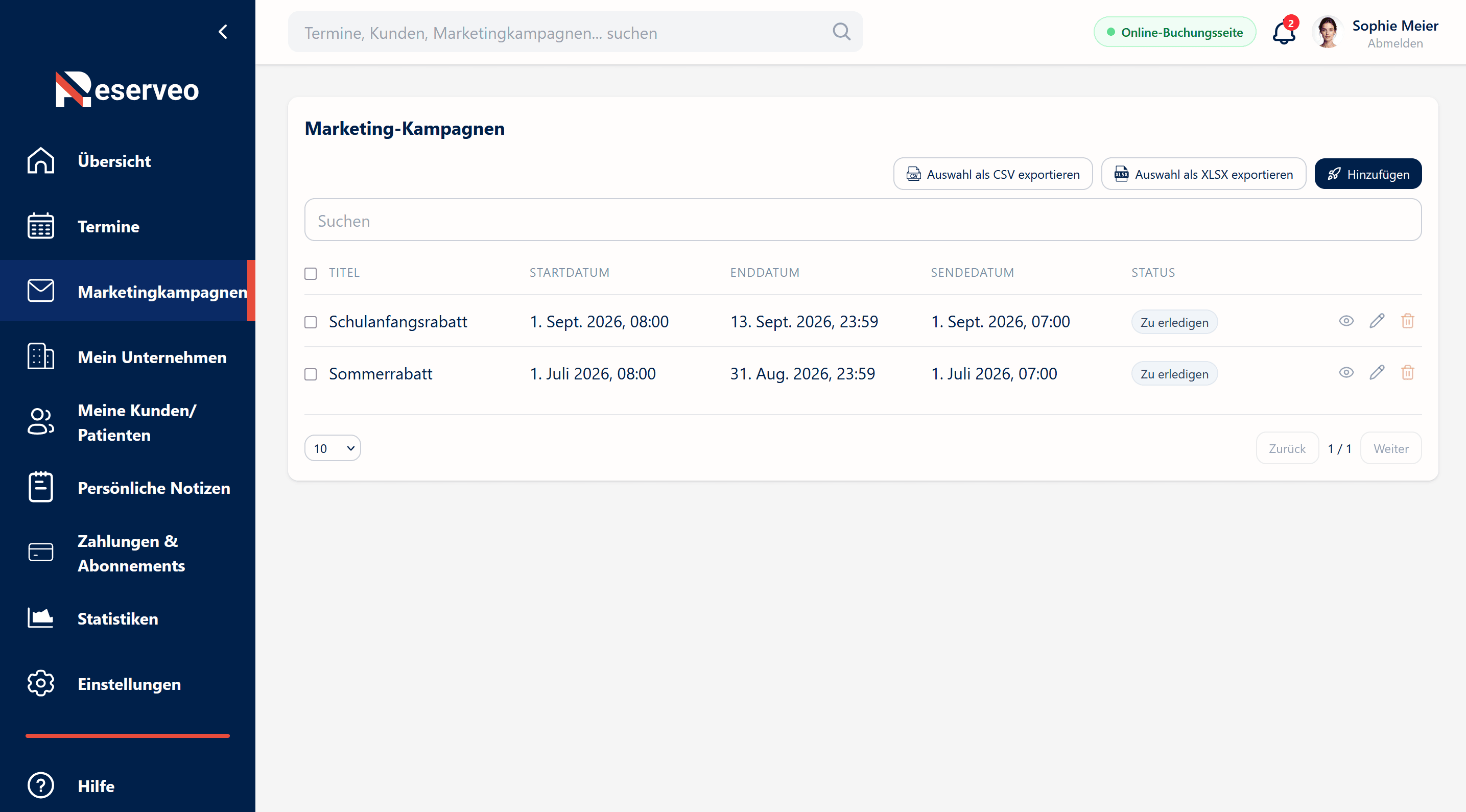Check the Schulanfangsrabatt row checkbox
The height and width of the screenshot is (812, 1466).
(311, 323)
